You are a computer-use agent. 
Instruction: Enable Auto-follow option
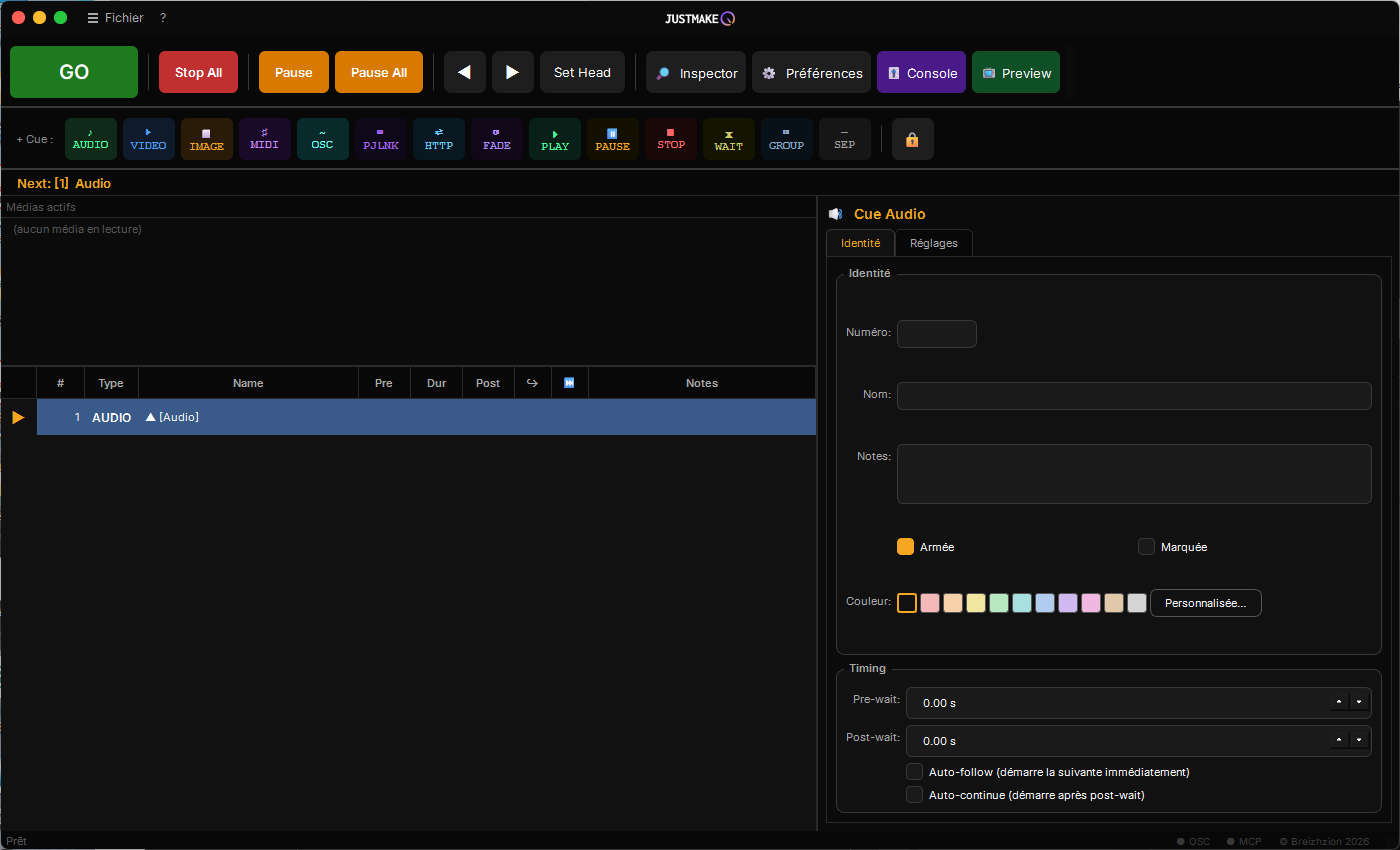point(914,772)
